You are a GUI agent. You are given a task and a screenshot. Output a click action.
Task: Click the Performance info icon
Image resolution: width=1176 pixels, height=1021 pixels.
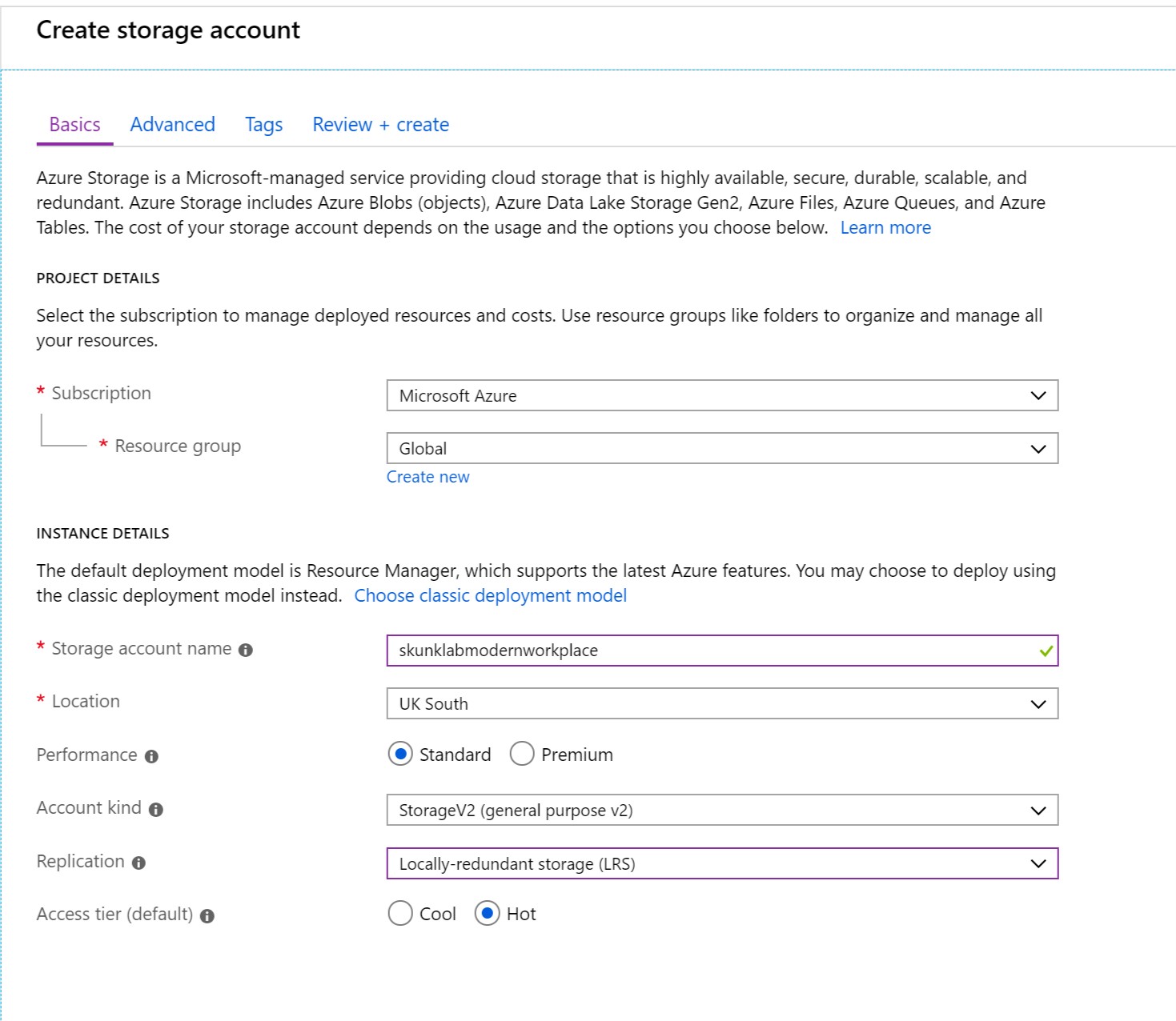pos(151,757)
